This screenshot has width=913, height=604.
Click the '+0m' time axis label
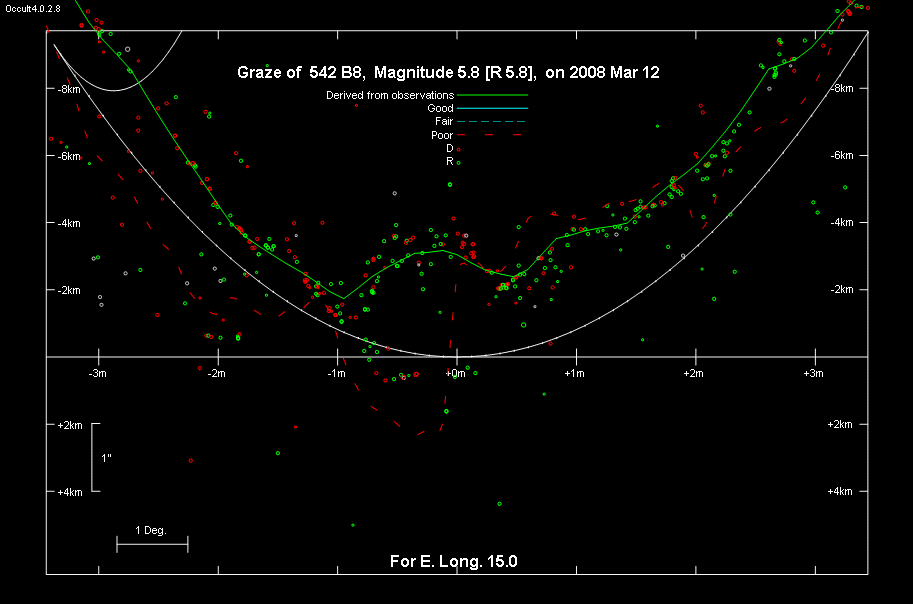(x=455, y=373)
